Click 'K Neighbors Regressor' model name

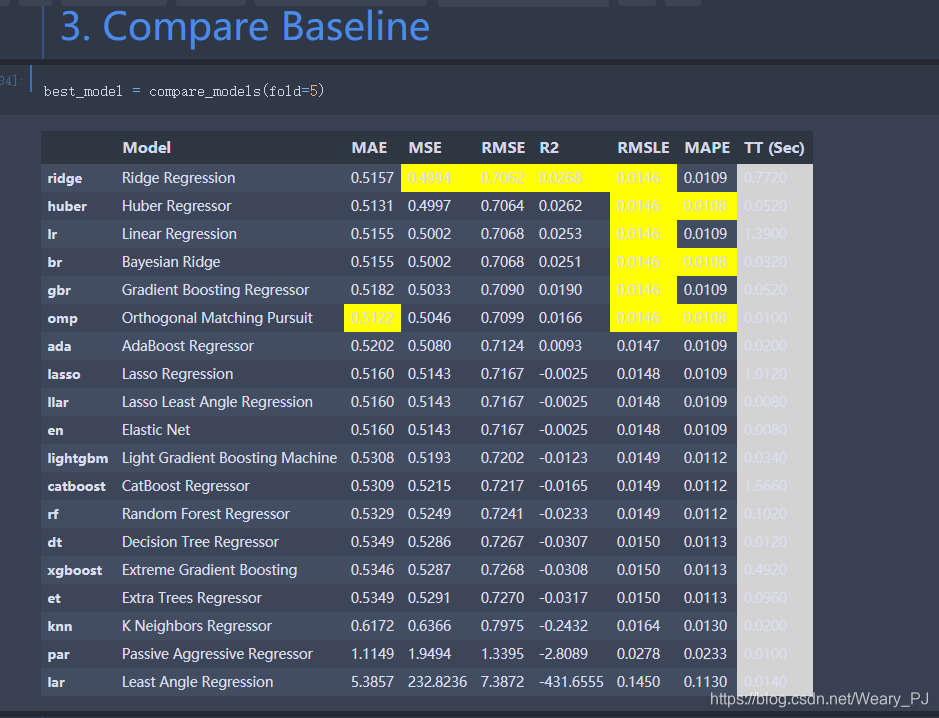(196, 626)
